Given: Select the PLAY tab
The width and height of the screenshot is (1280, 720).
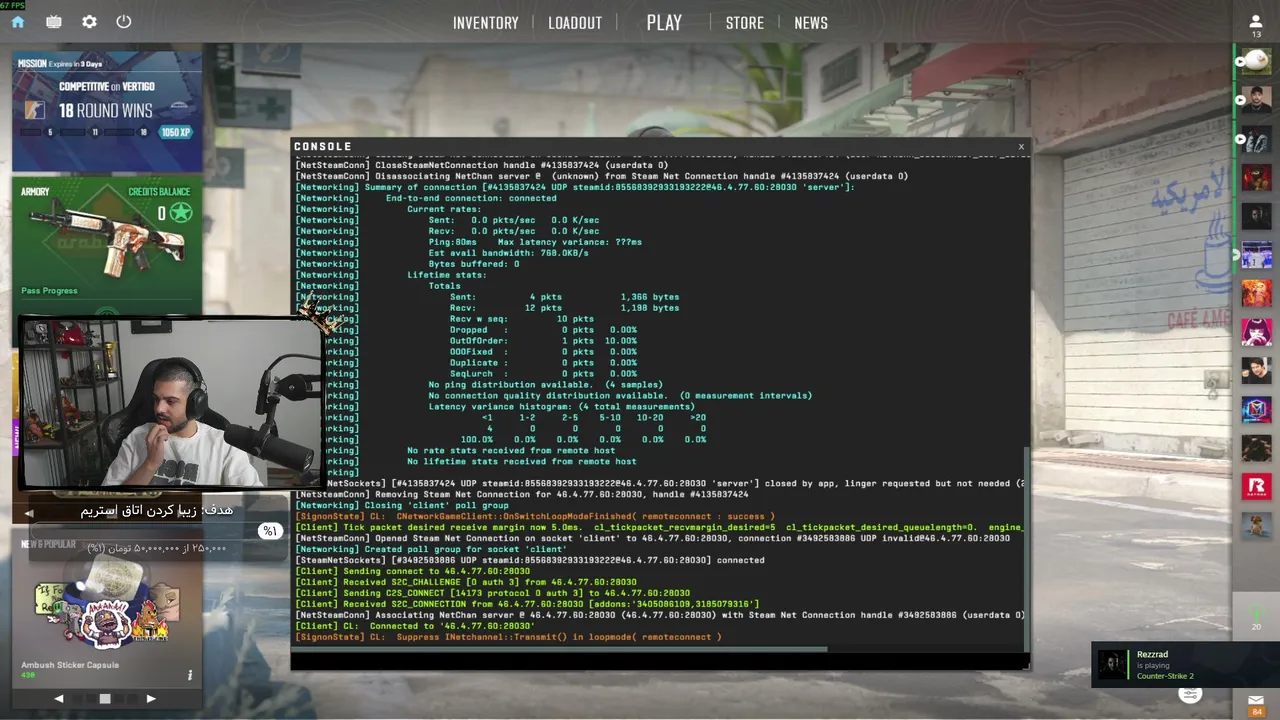Looking at the screenshot, I should coord(664,23).
